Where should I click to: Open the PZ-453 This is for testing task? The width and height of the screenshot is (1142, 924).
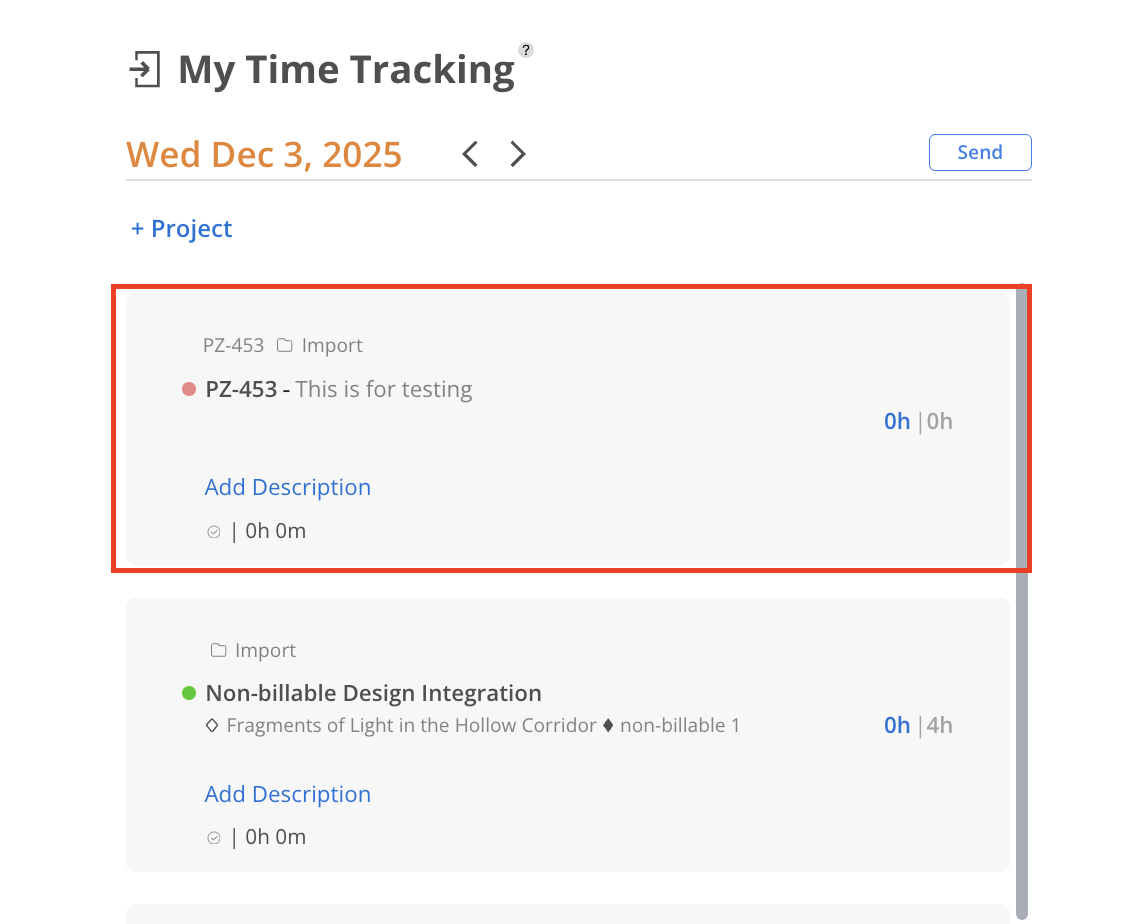[x=339, y=389]
